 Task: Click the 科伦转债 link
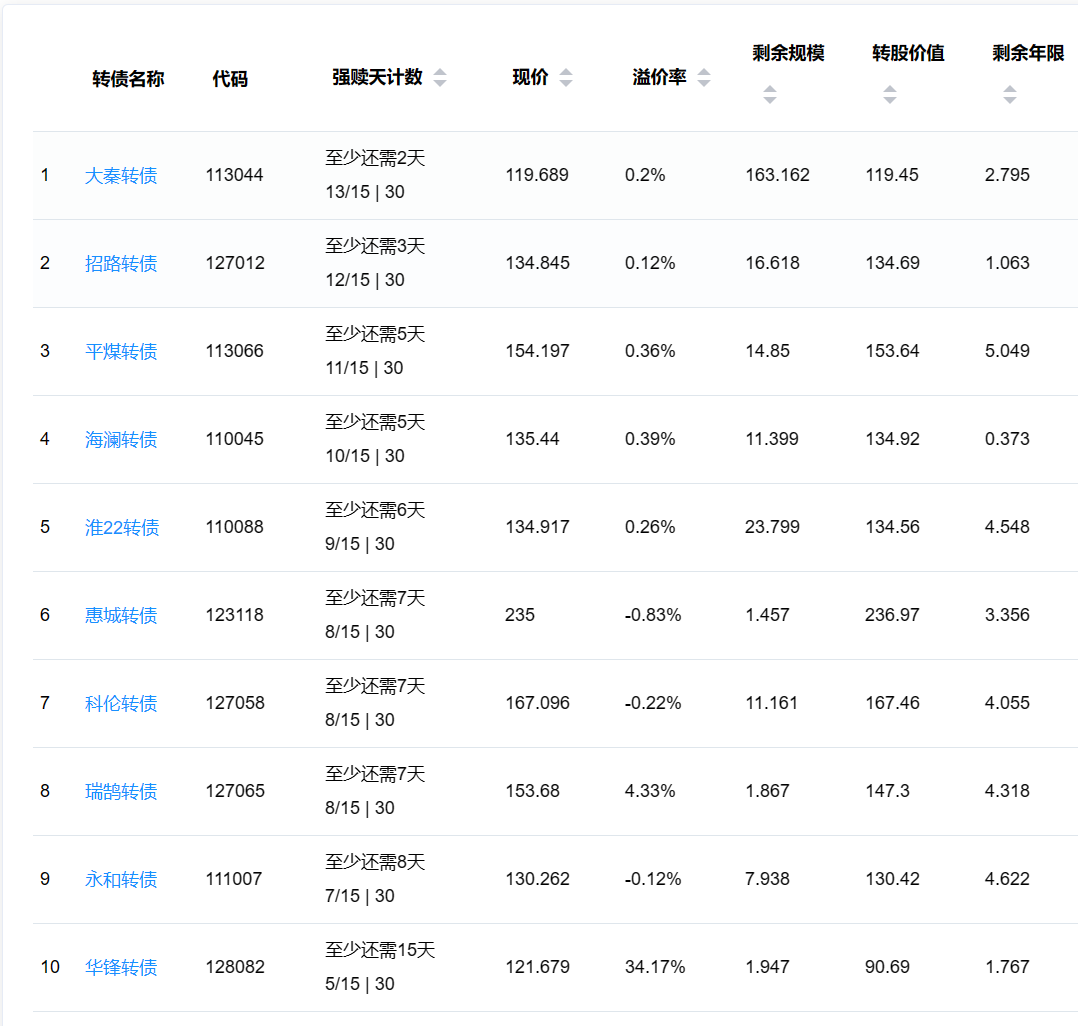click(121, 704)
